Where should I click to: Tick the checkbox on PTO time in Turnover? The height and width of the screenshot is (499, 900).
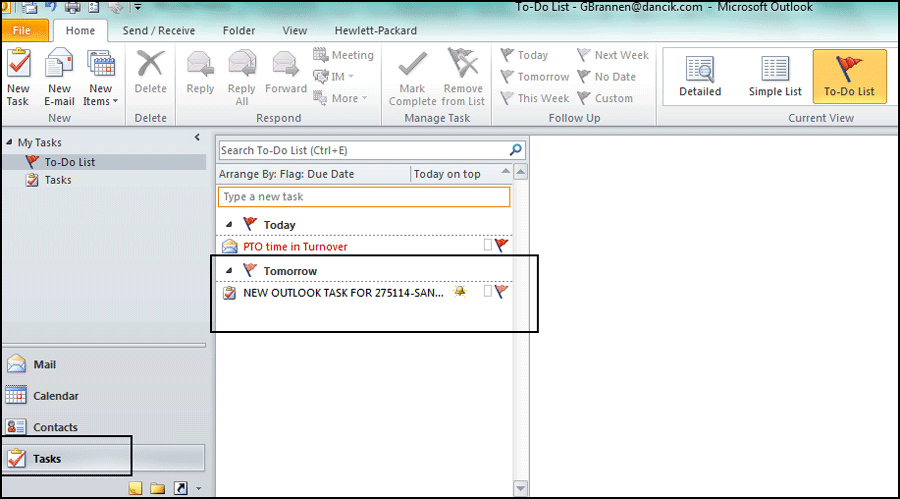tap(488, 245)
